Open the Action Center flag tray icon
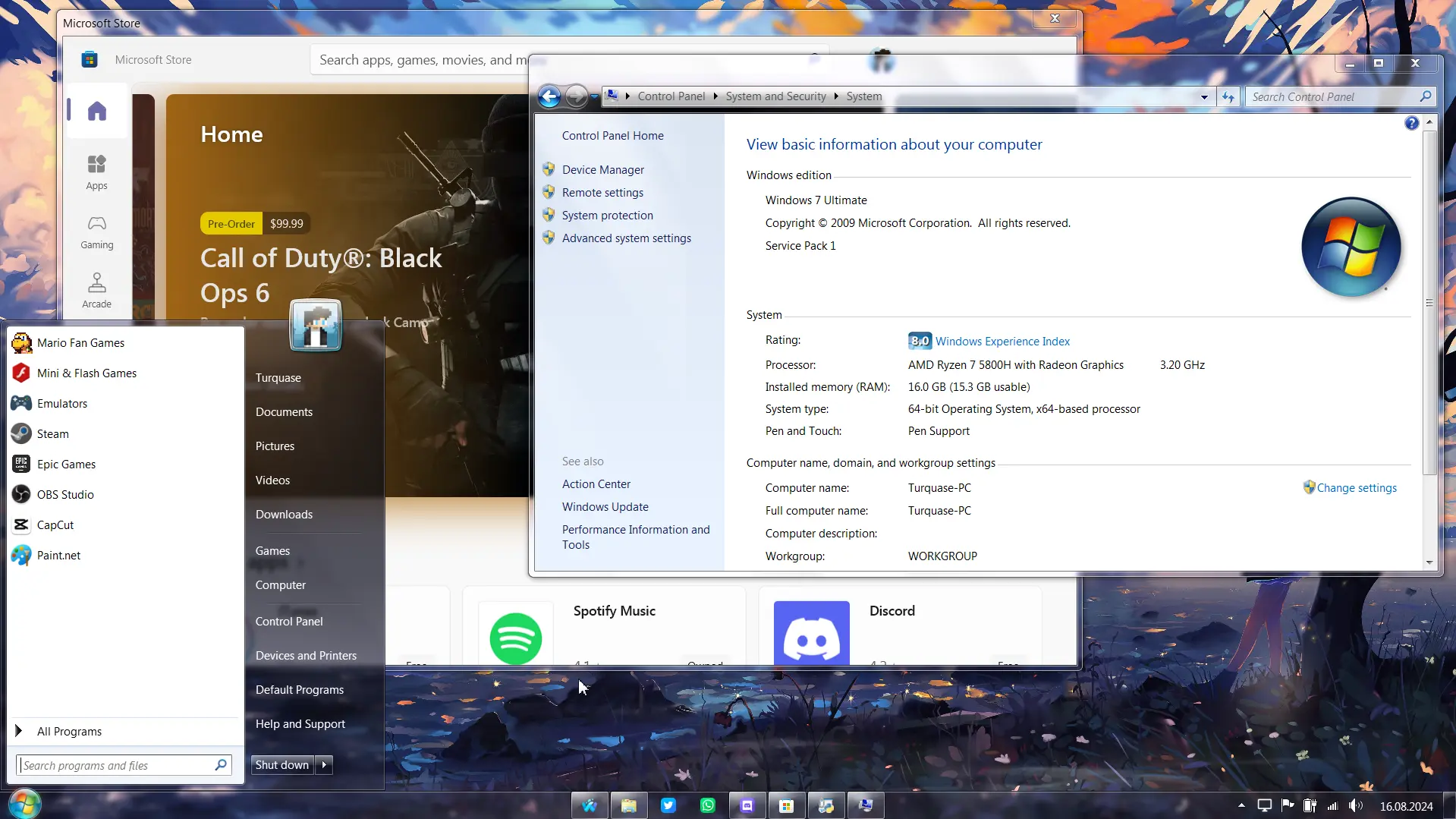 1288,805
